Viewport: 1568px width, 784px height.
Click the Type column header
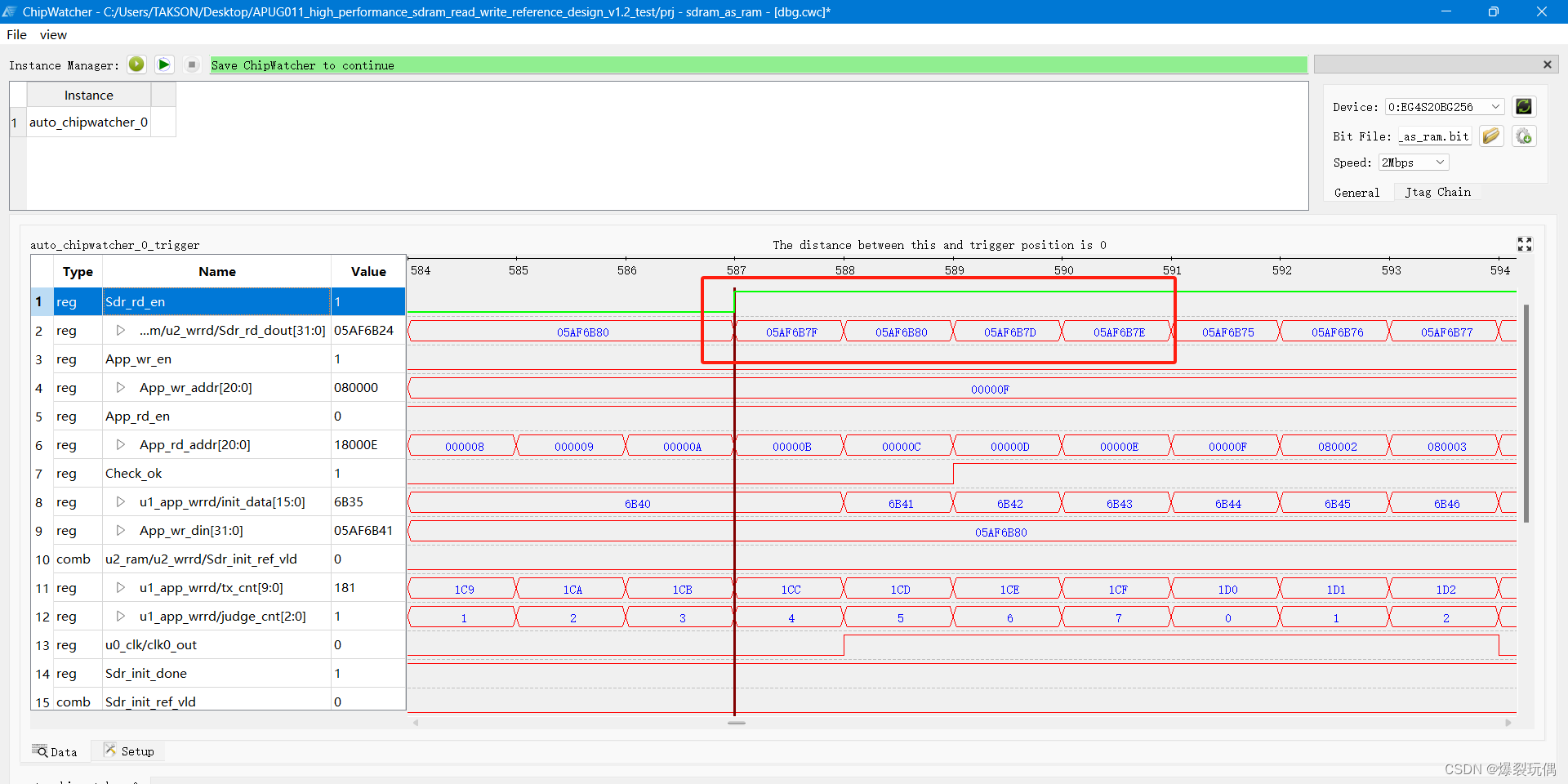(78, 272)
